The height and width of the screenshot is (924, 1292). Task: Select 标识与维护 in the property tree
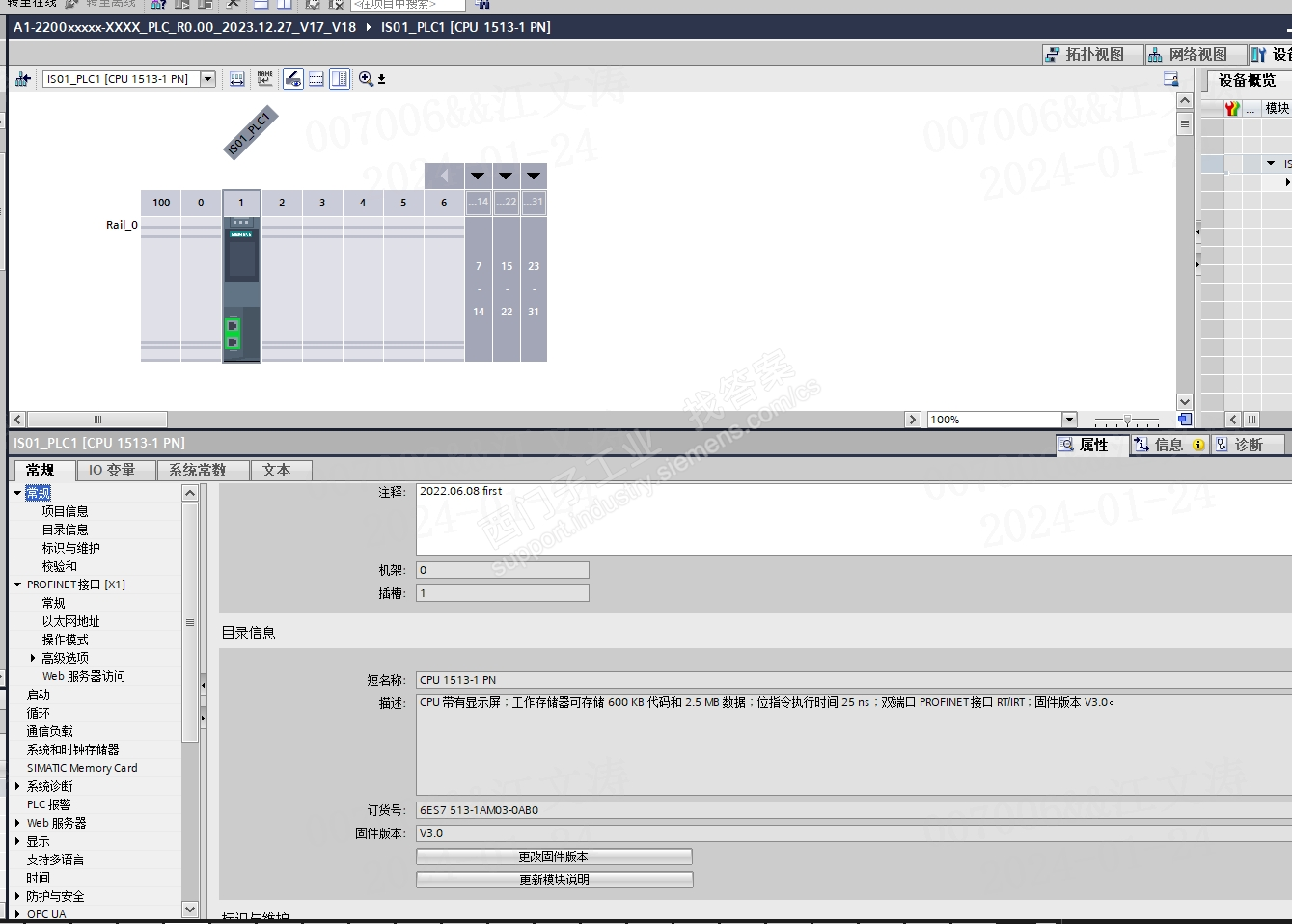[70, 548]
